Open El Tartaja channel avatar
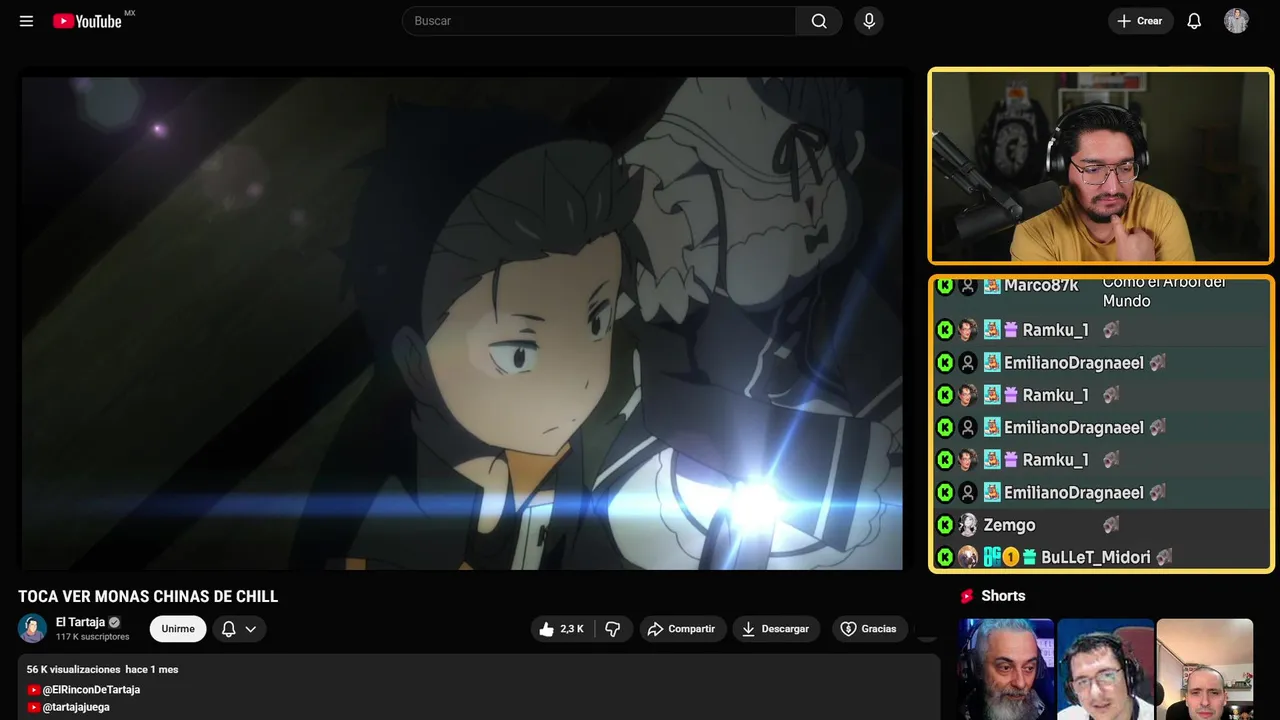1280x720 pixels. point(33,628)
